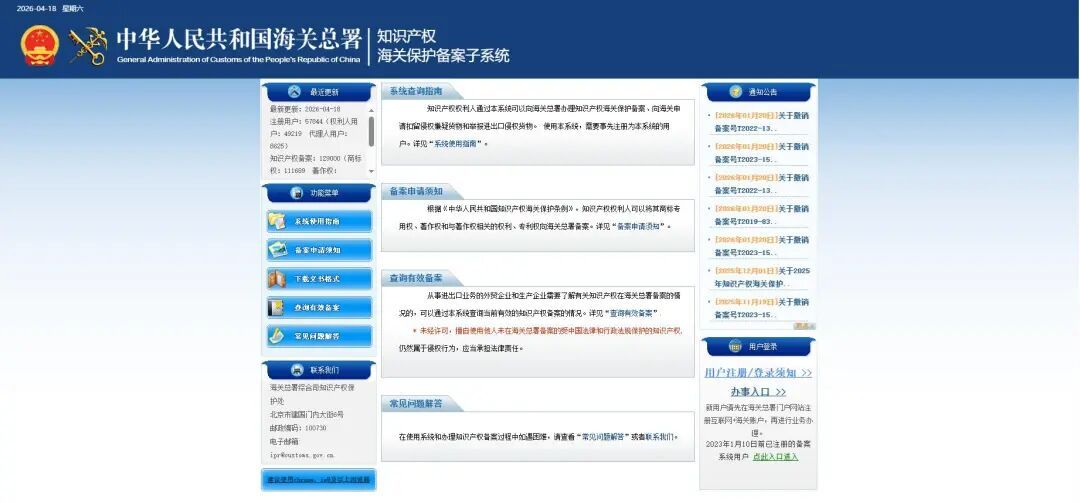Click up arrow of 最近更新 scrollbar

(x=372, y=111)
